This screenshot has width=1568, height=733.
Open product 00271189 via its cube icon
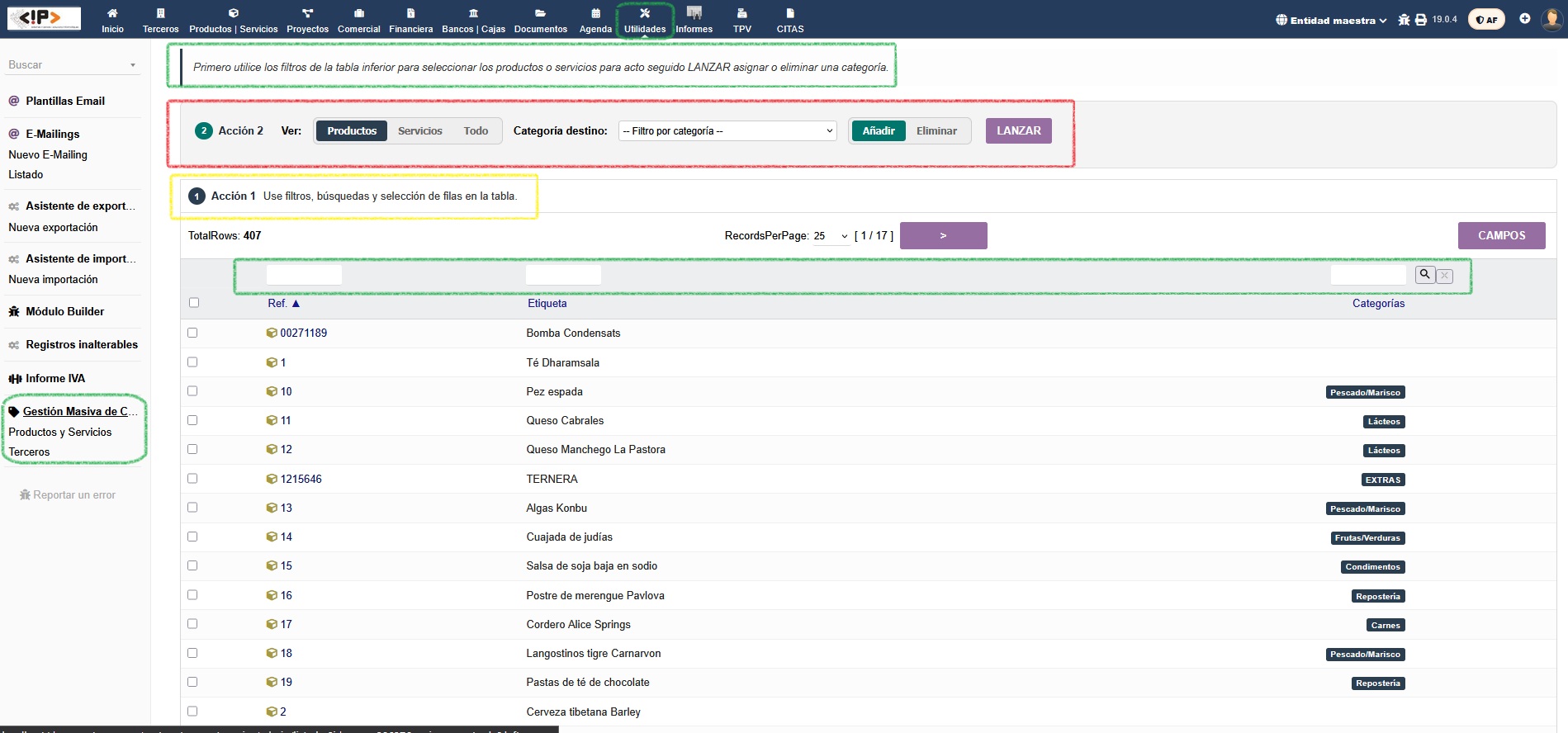(x=272, y=333)
